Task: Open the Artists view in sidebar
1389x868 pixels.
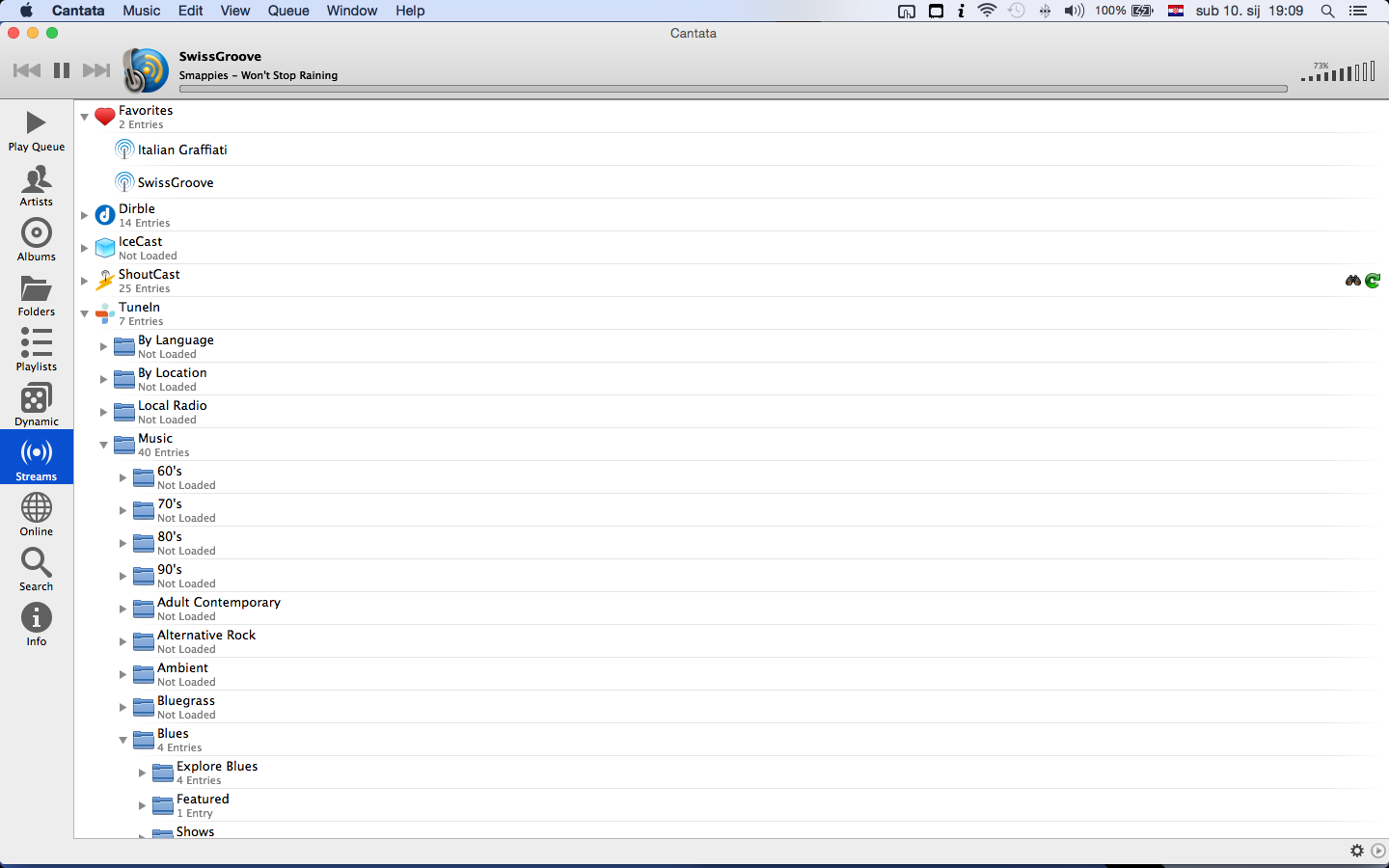Action: click(x=37, y=185)
